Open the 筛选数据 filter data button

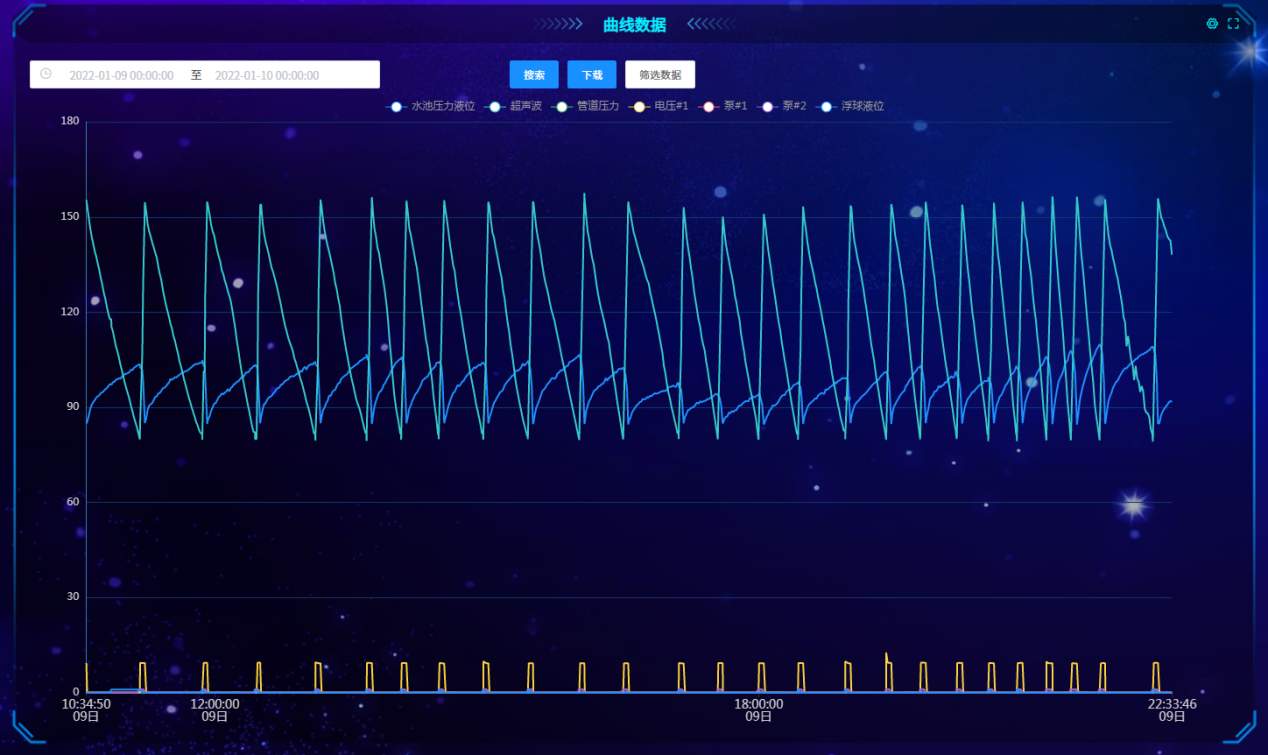[x=660, y=75]
